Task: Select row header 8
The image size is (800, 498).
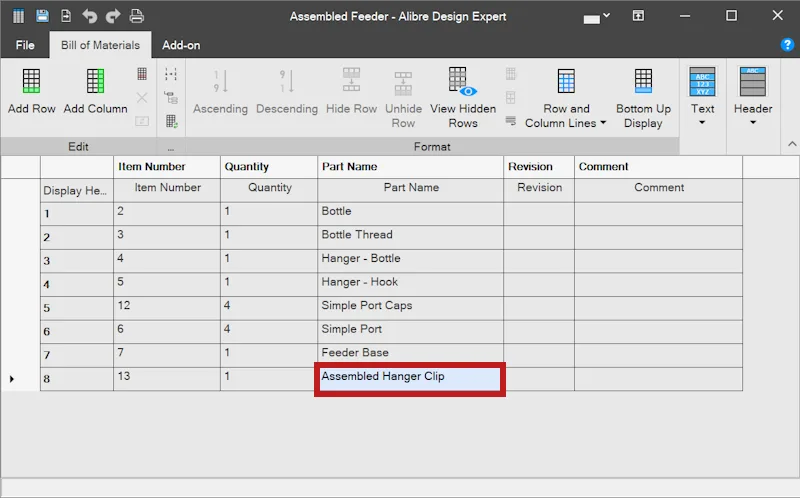Action: click(x=77, y=379)
